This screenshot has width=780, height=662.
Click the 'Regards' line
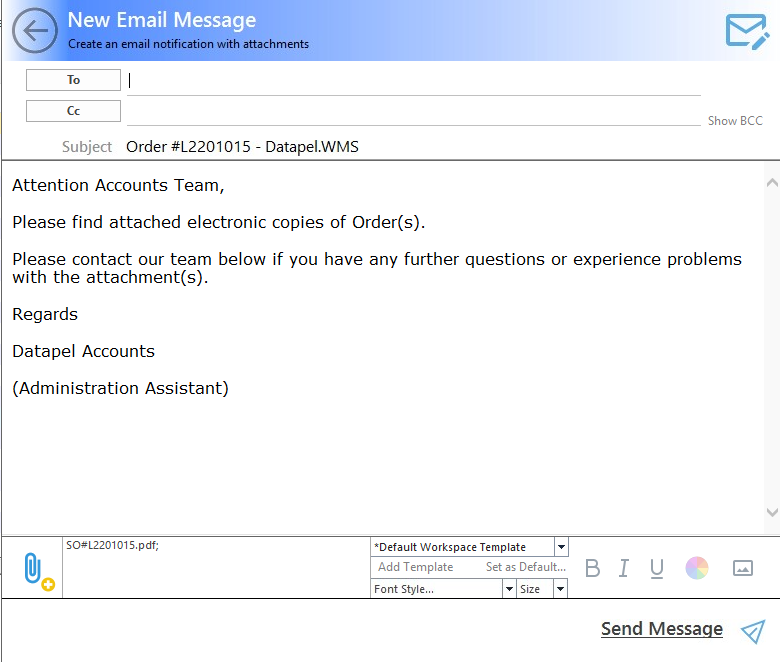[45, 315]
